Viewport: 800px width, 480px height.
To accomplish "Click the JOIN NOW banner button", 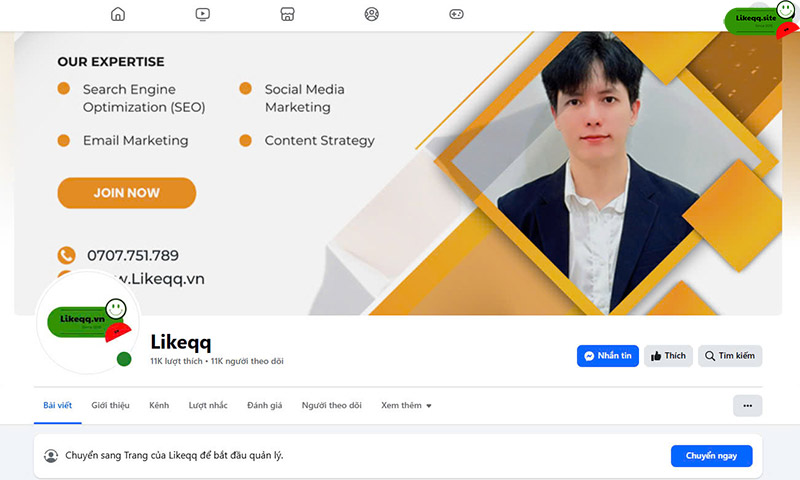I will point(127,193).
